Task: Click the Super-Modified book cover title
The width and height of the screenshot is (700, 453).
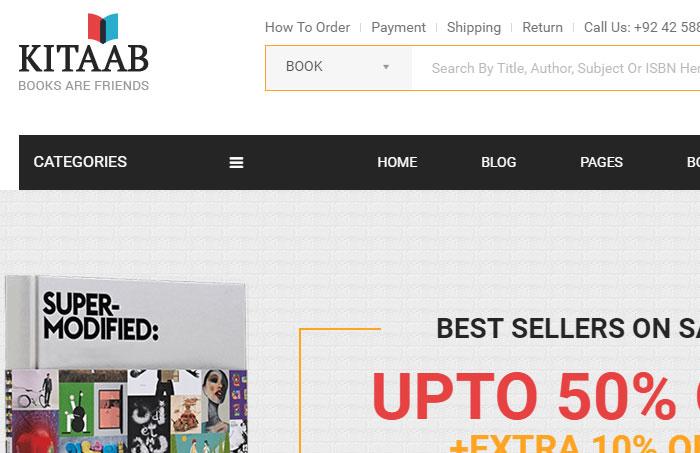Action: (x=100, y=316)
